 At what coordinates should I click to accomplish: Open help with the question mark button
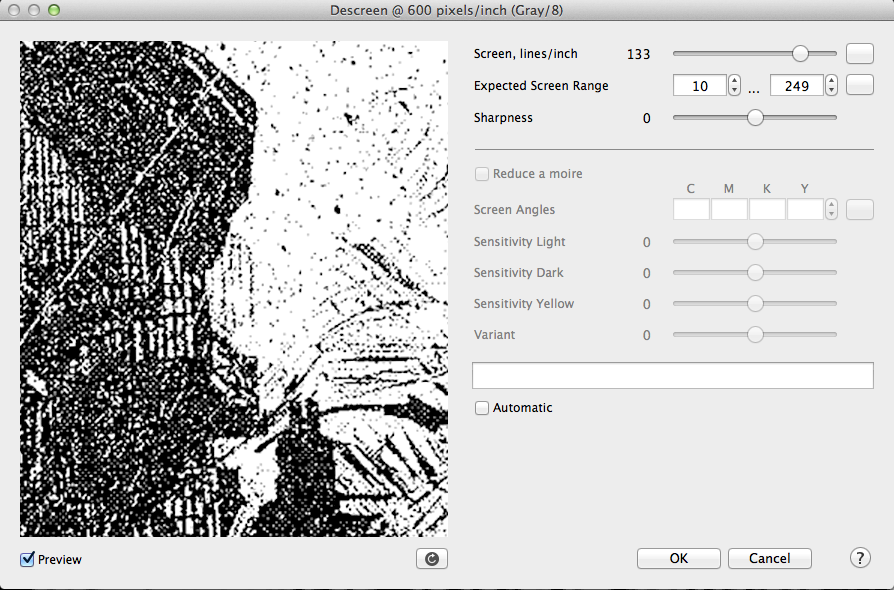[x=860, y=558]
